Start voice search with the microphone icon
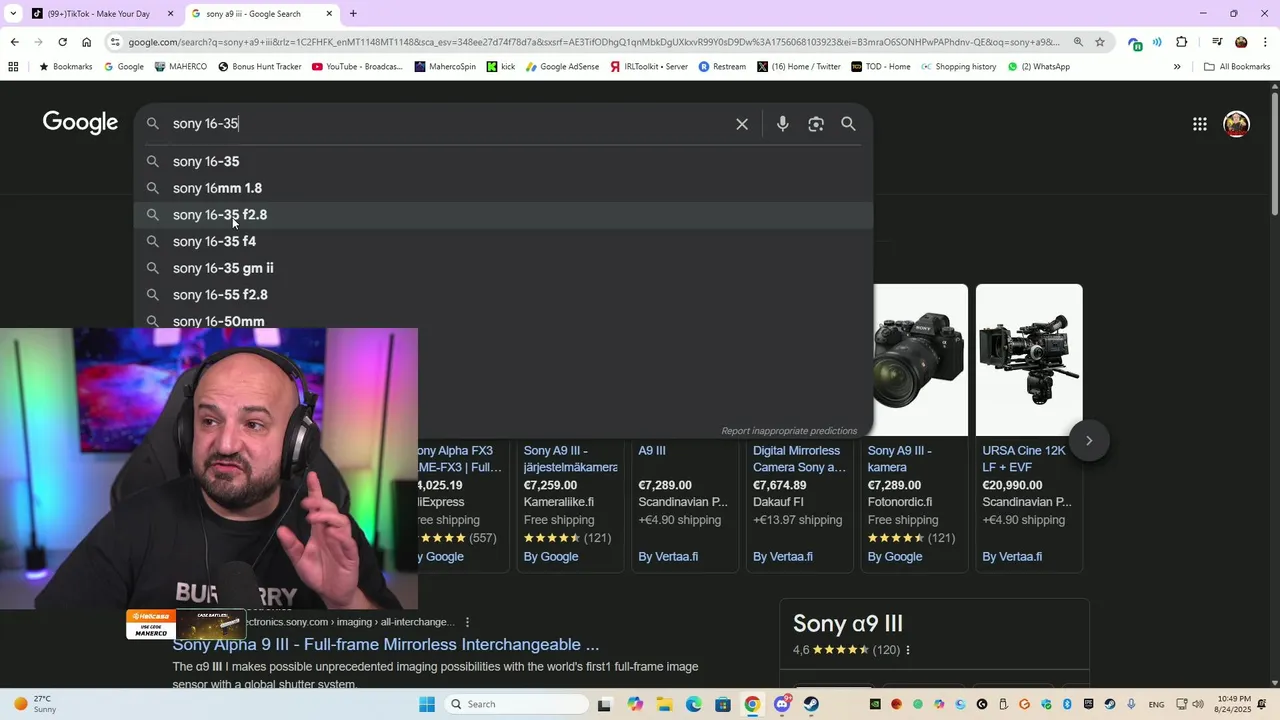Viewport: 1280px width, 720px height. (783, 124)
